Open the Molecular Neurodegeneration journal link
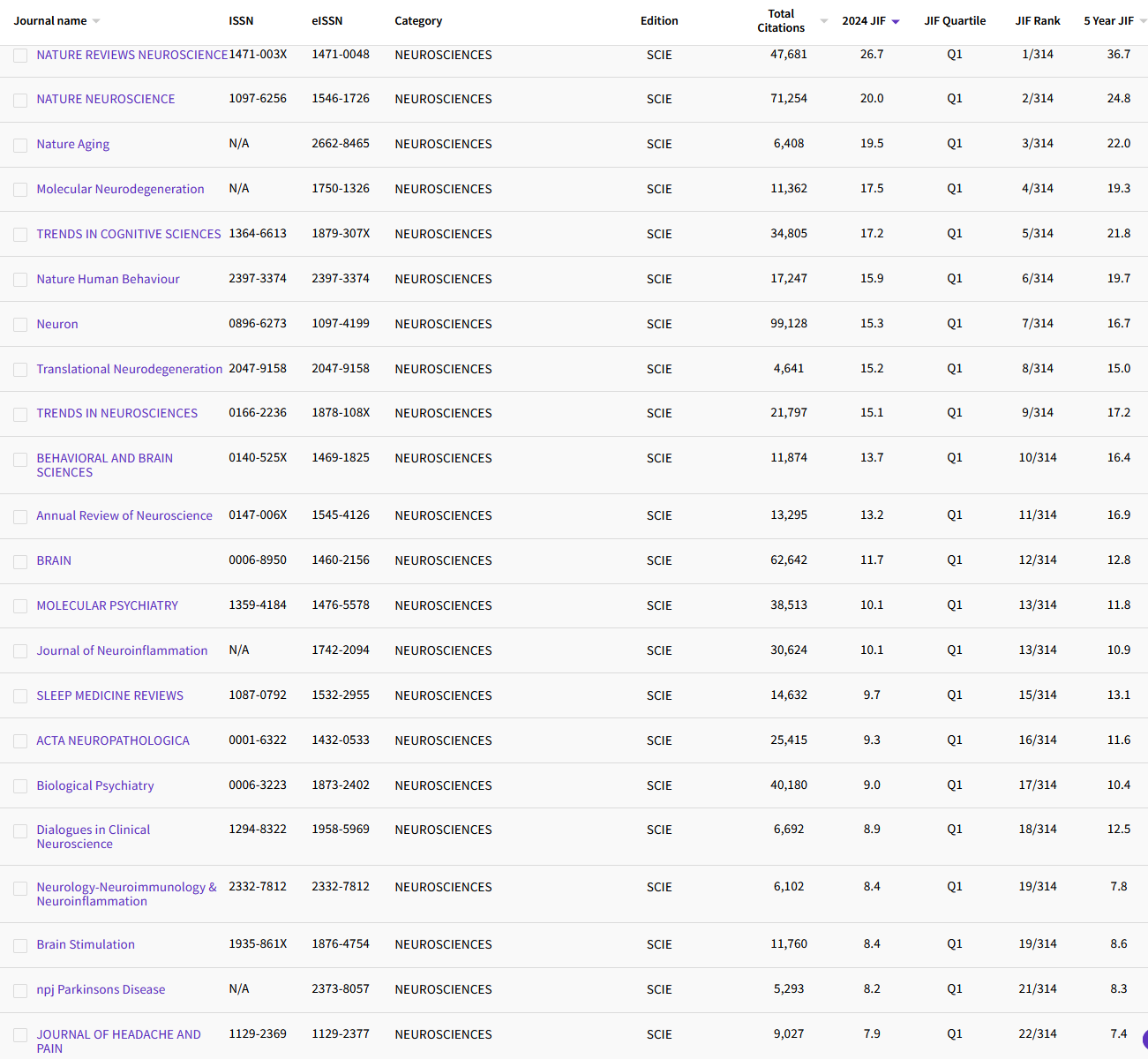1148x1059 pixels. pyautogui.click(x=120, y=189)
